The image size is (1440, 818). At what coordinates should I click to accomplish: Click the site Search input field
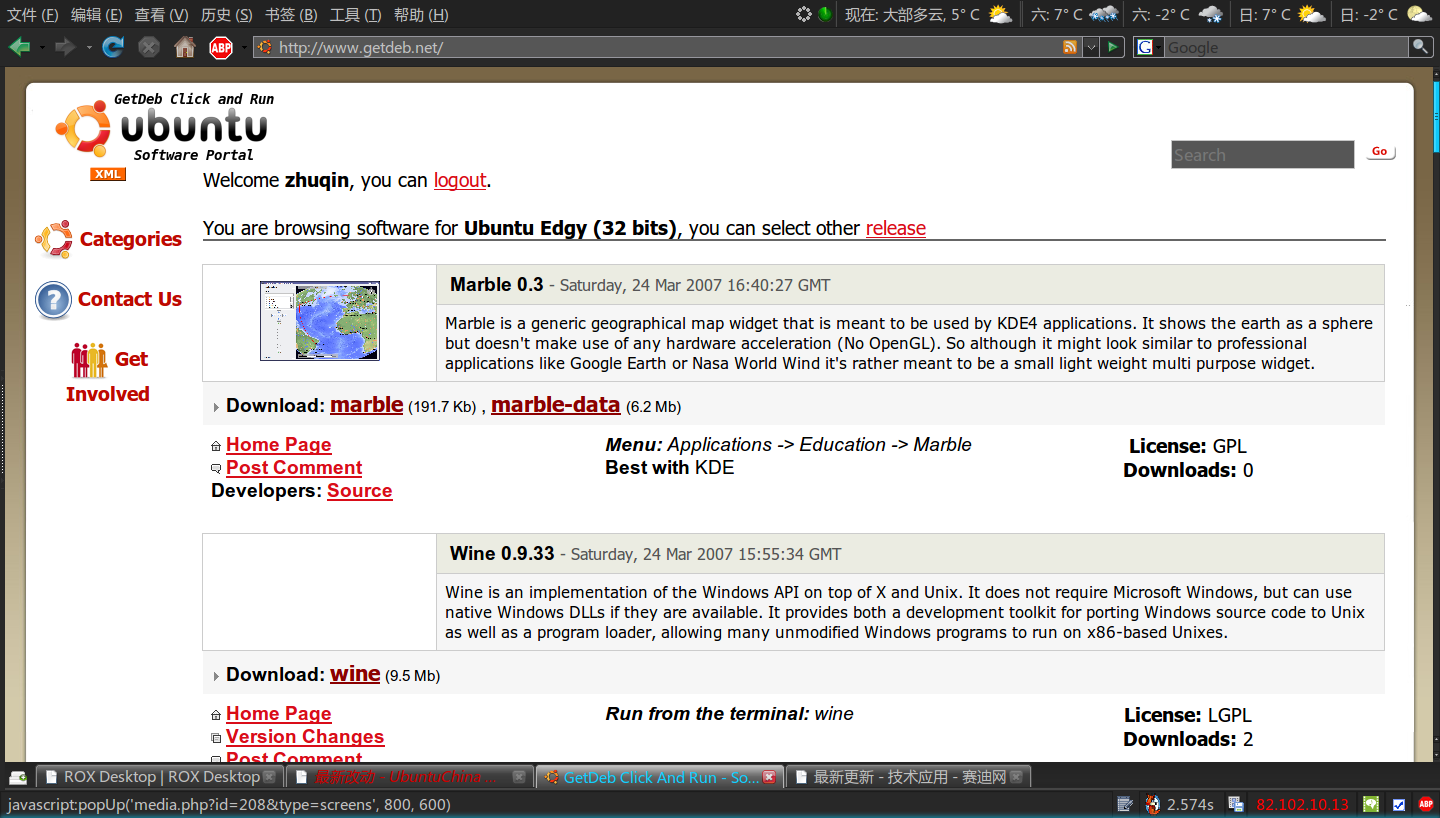1263,155
